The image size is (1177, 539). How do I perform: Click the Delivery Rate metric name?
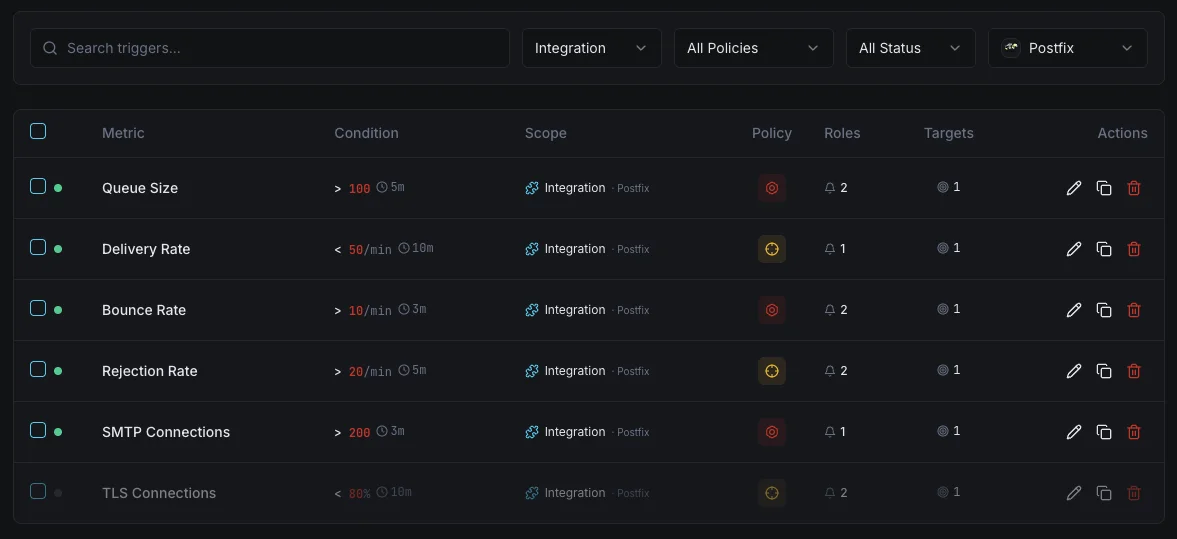pyautogui.click(x=146, y=248)
